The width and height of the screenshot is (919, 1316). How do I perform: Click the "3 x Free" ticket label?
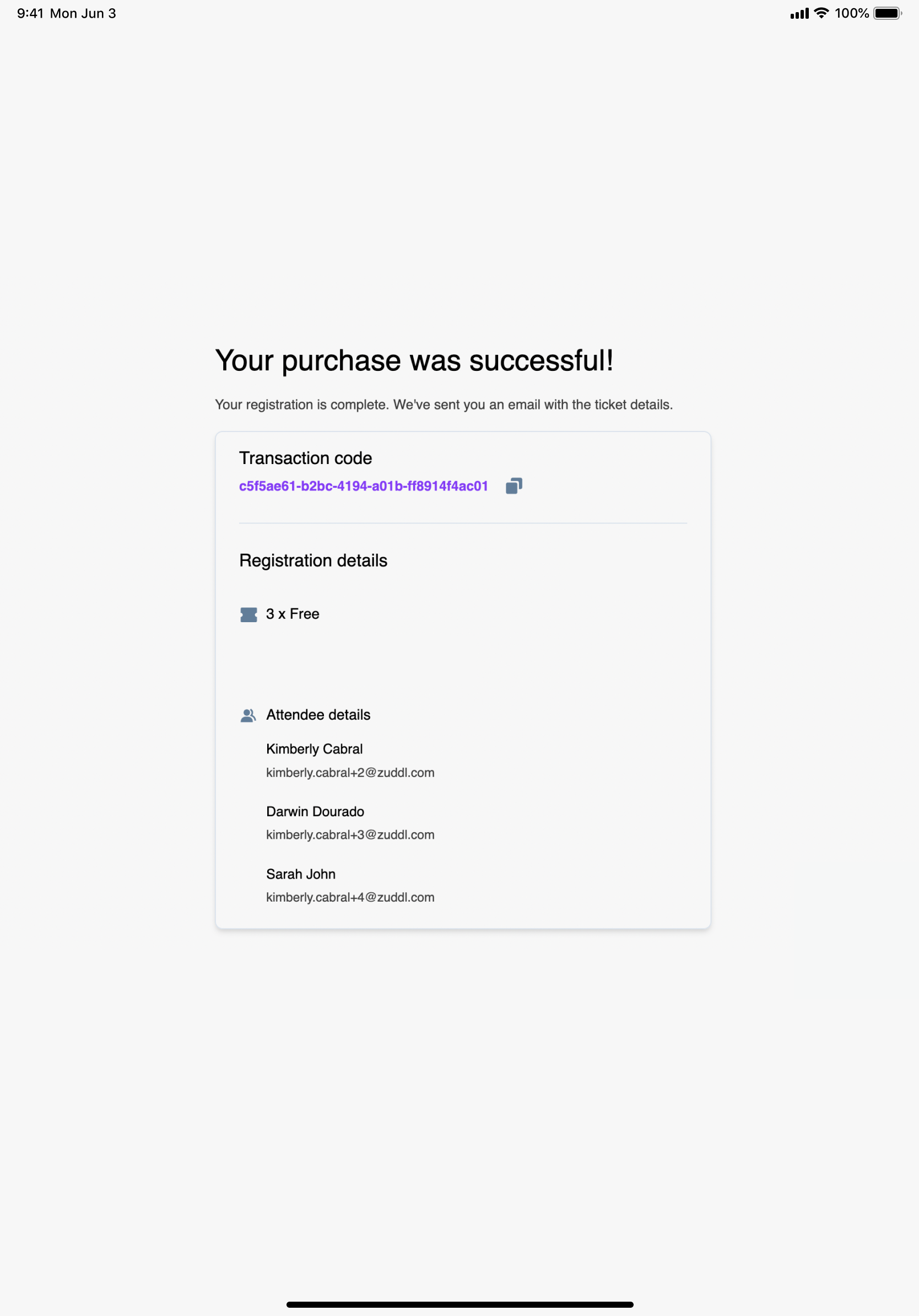pos(293,614)
